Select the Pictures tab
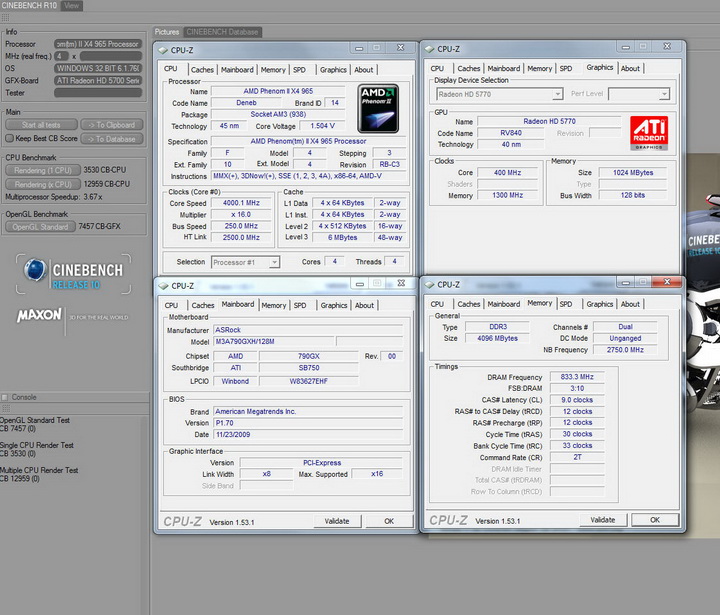The height and width of the screenshot is (615, 720). 167,32
